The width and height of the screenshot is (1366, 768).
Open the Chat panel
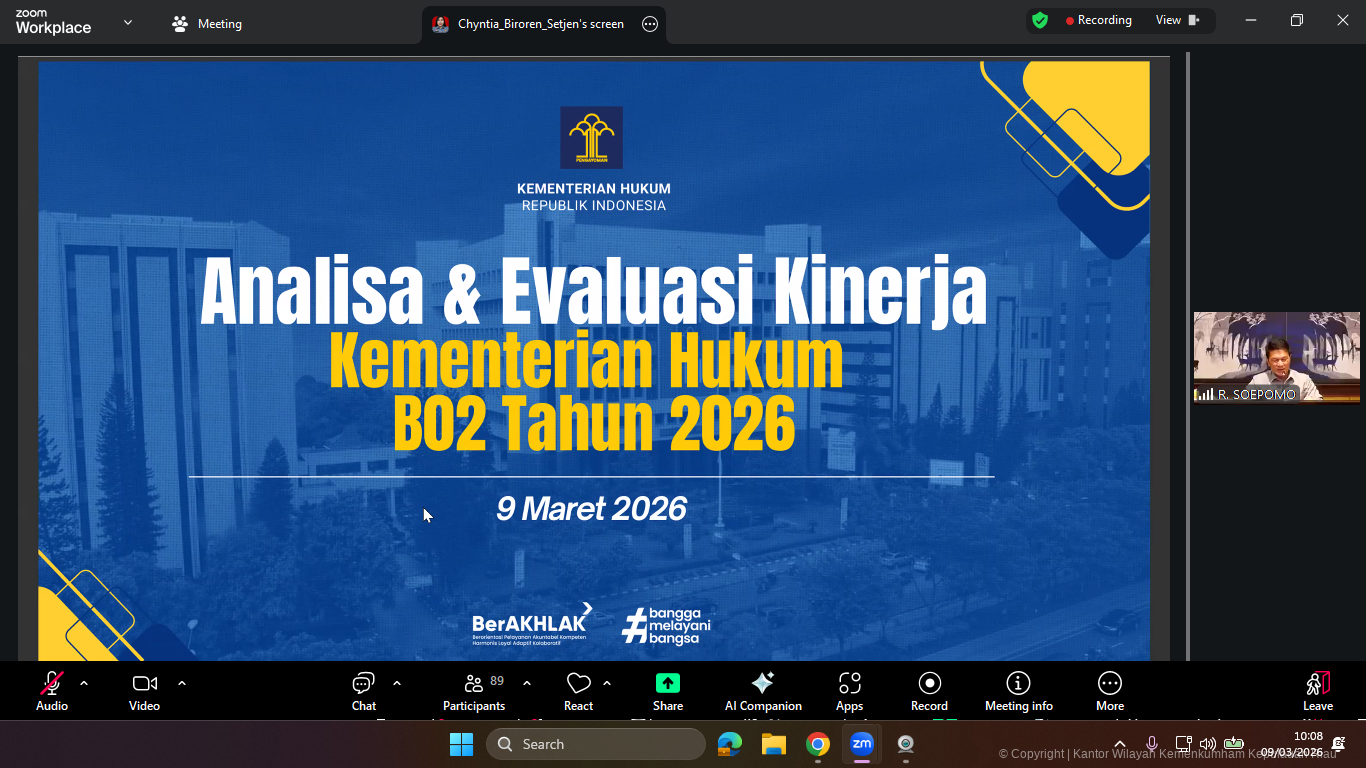pos(363,691)
